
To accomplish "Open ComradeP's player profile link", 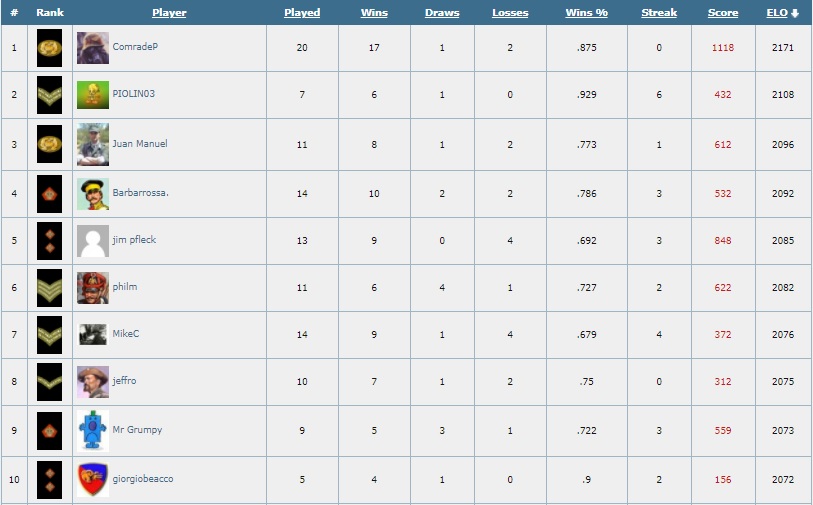I will [x=135, y=47].
